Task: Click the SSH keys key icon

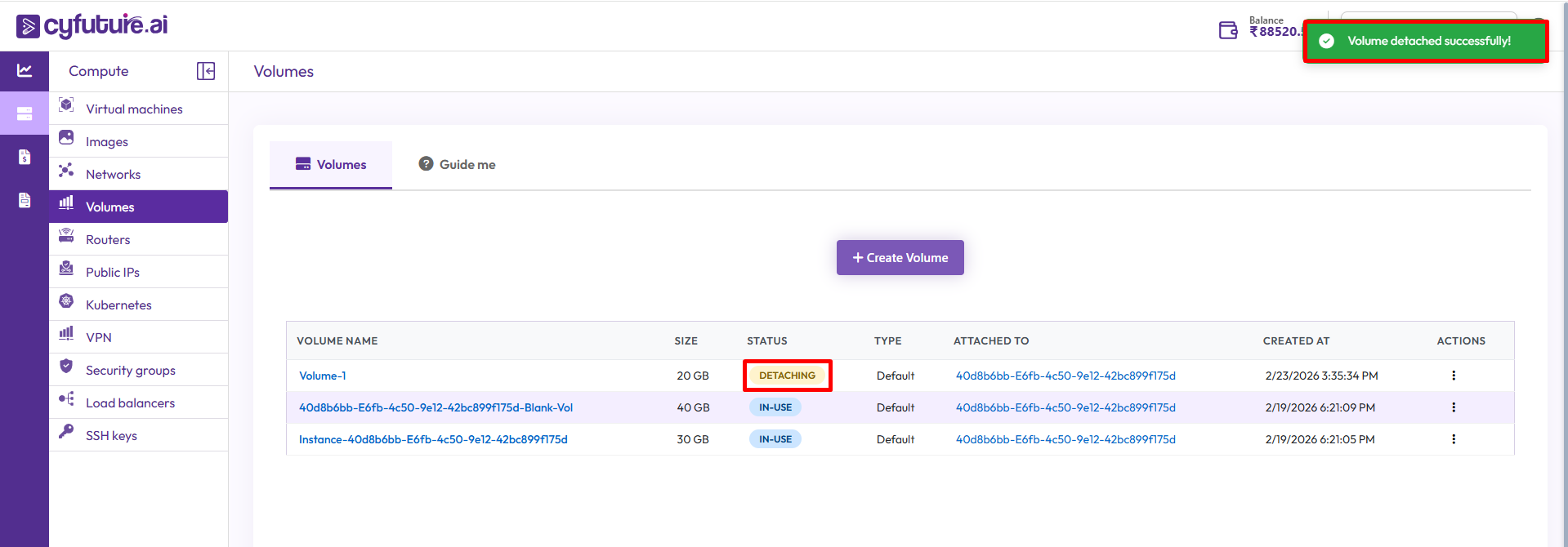Action: [66, 432]
